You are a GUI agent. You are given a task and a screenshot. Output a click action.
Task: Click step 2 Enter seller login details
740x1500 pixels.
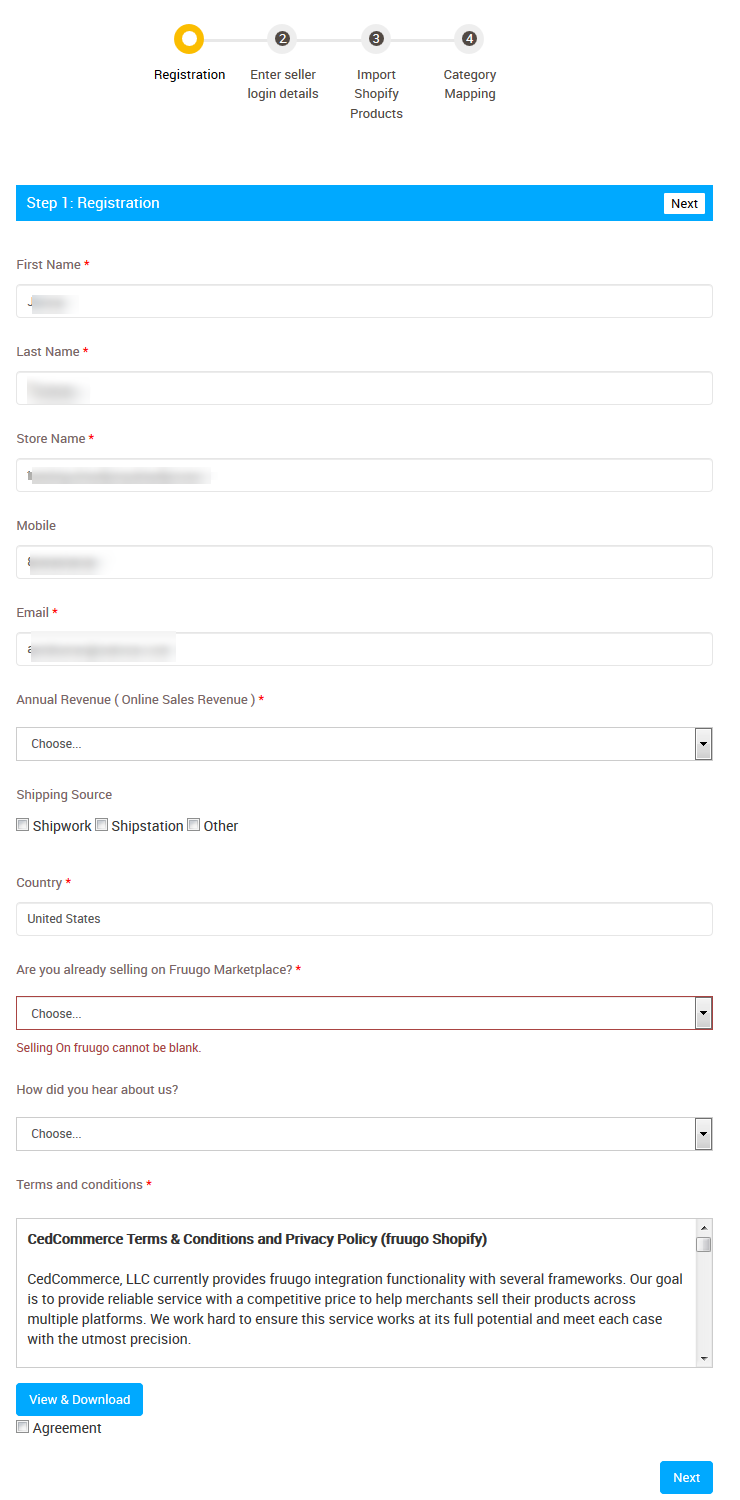click(x=282, y=39)
